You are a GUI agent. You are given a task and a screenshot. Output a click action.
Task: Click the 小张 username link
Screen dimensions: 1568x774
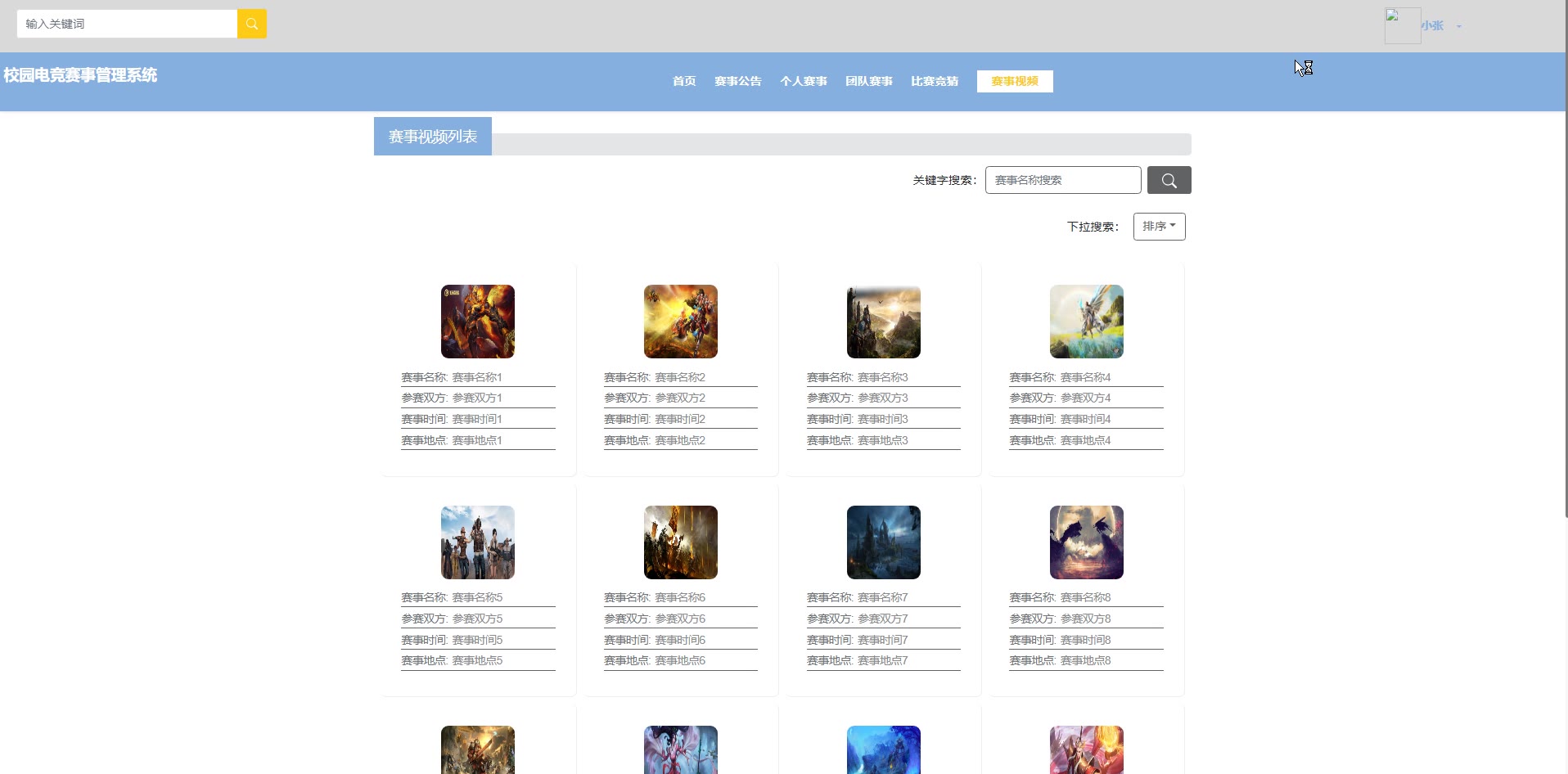1432,25
